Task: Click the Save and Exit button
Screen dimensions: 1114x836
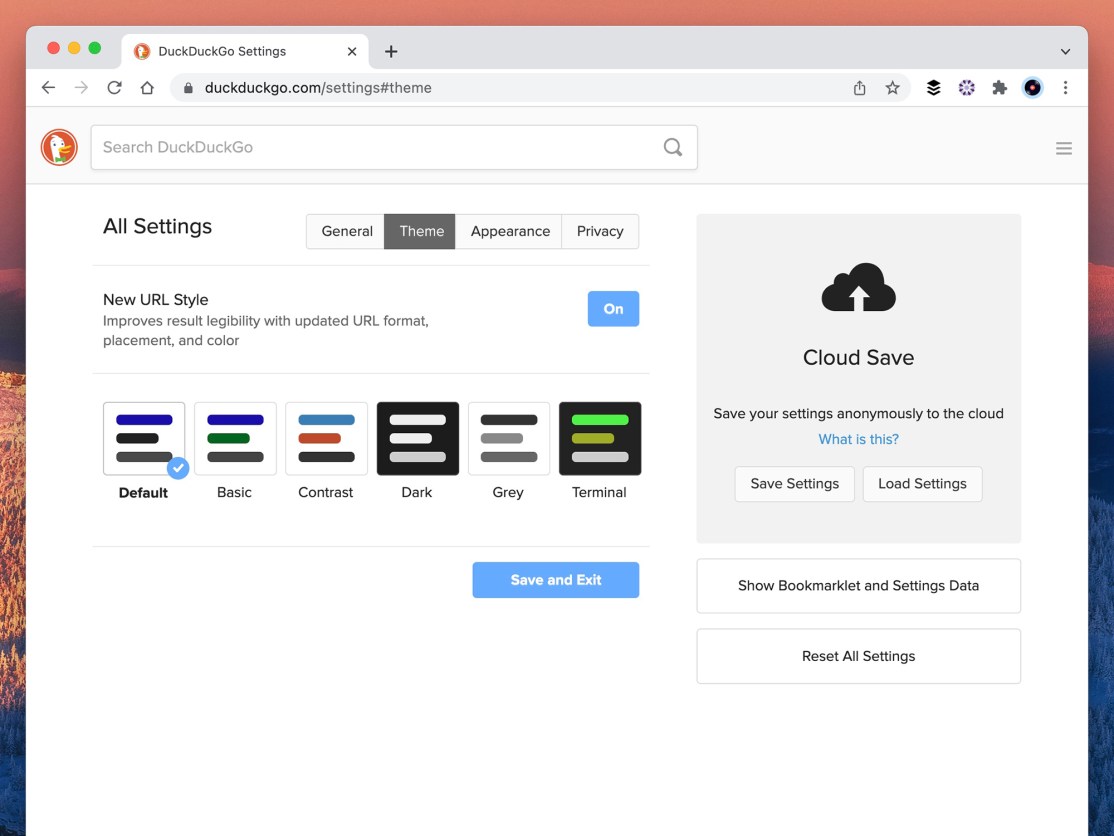Action: [556, 580]
